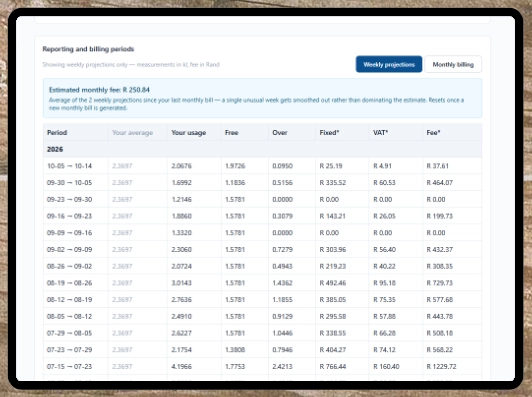
Task: Click usage value 1.6992
Action: click(x=182, y=183)
